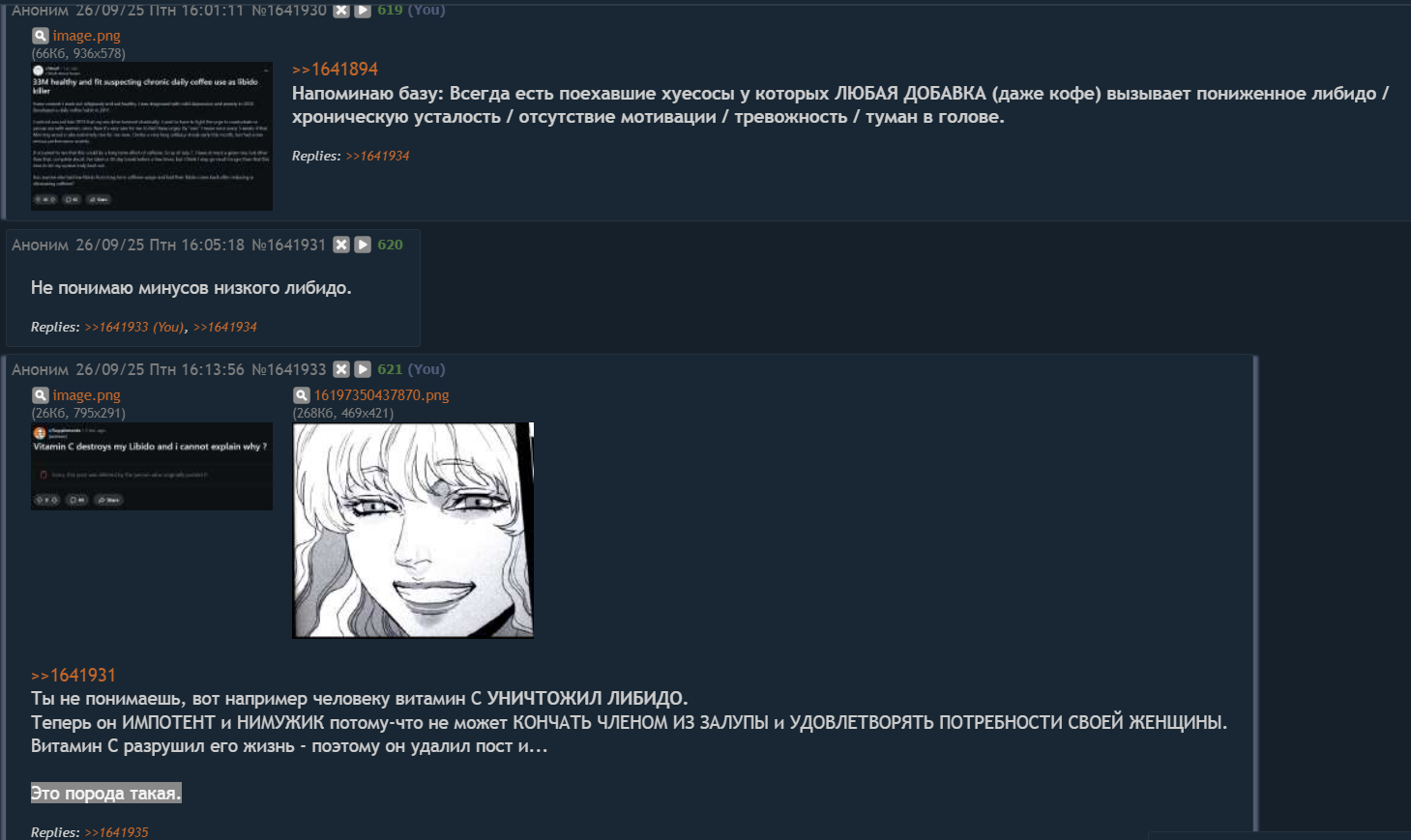Click arrow icon on post №1641930
Viewport: 1411px width, 840px height.
(363, 10)
